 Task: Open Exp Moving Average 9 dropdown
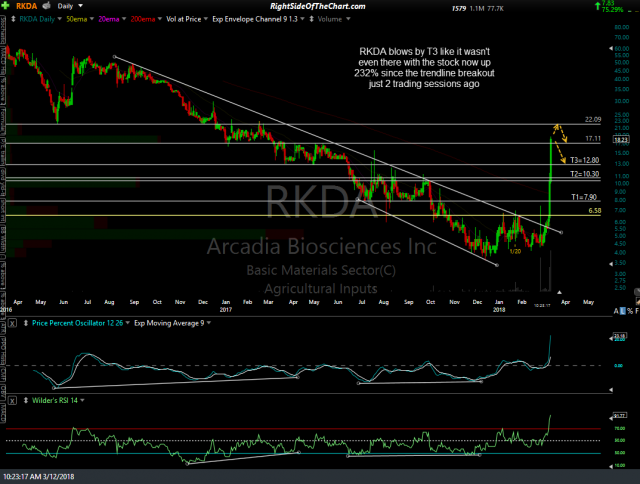[x=209, y=323]
